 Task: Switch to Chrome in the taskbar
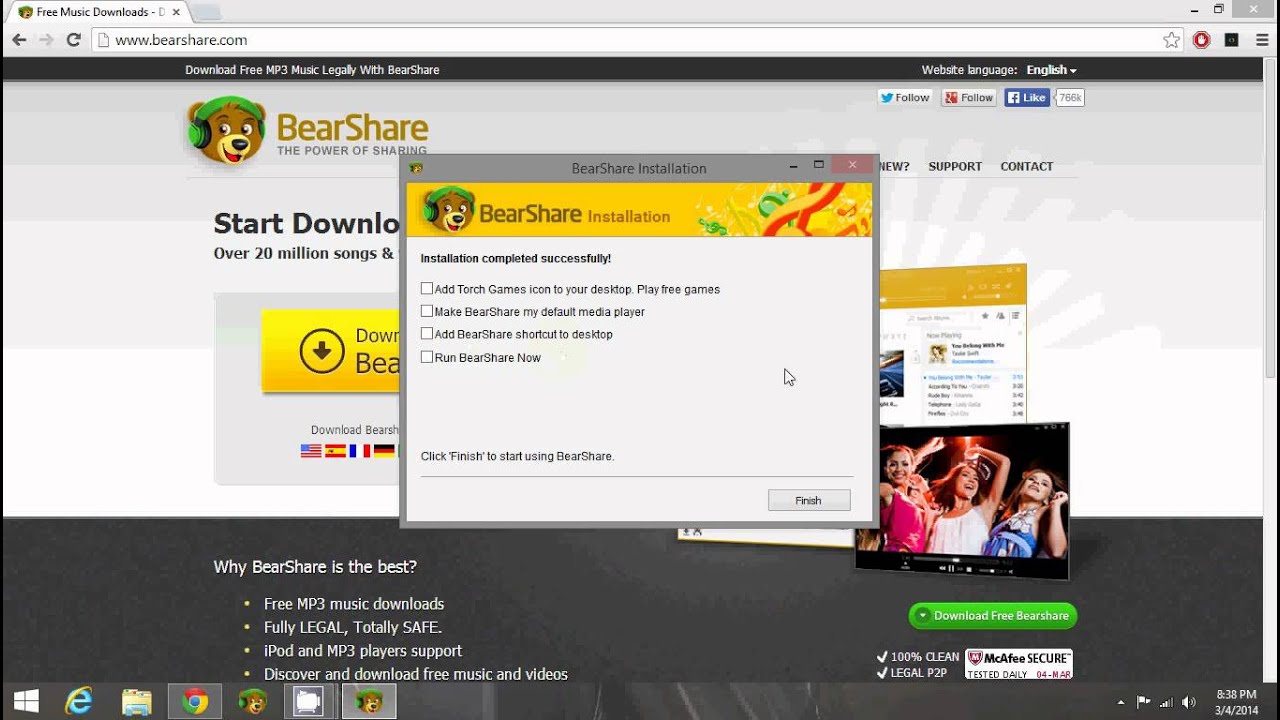tap(195, 702)
